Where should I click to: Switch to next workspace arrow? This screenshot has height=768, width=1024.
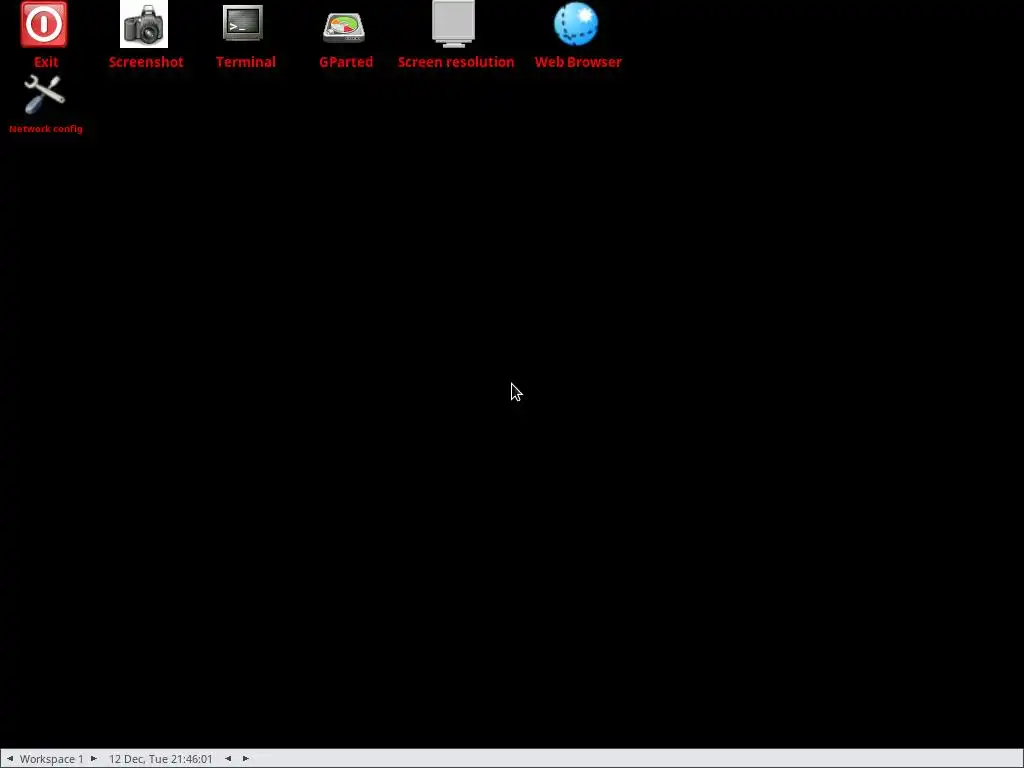tap(93, 758)
